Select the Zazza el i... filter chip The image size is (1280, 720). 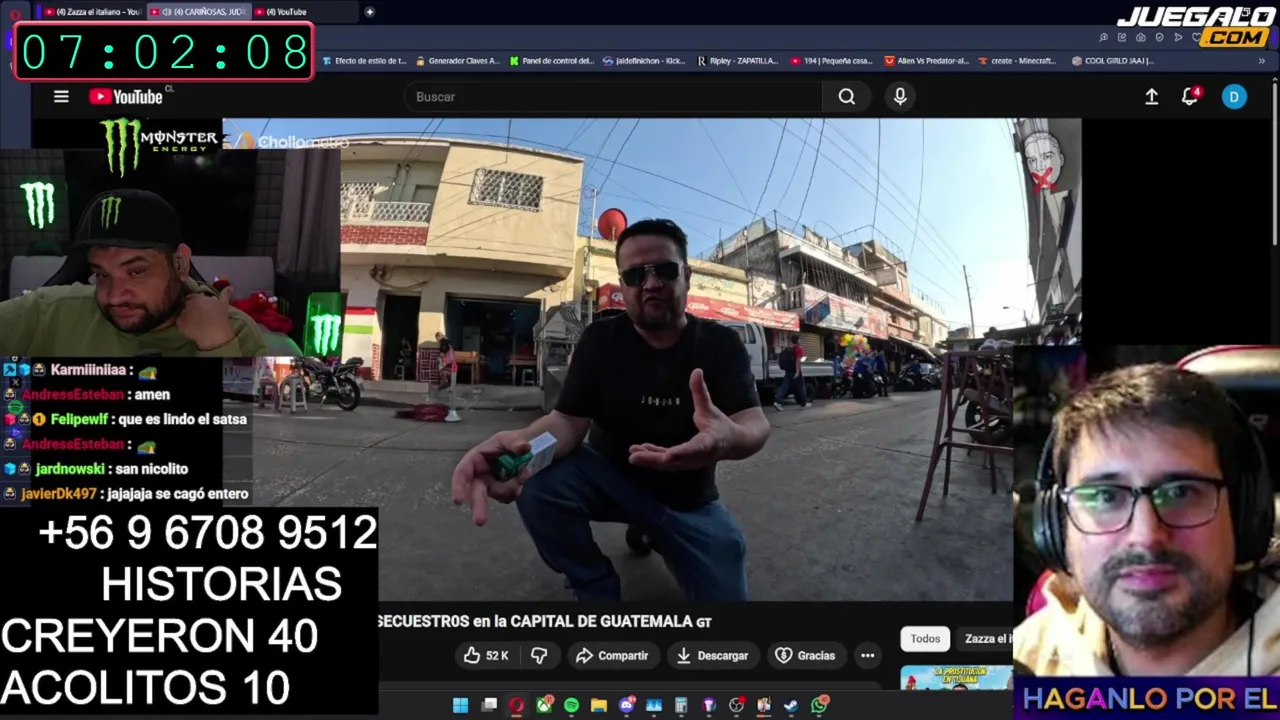coord(986,639)
